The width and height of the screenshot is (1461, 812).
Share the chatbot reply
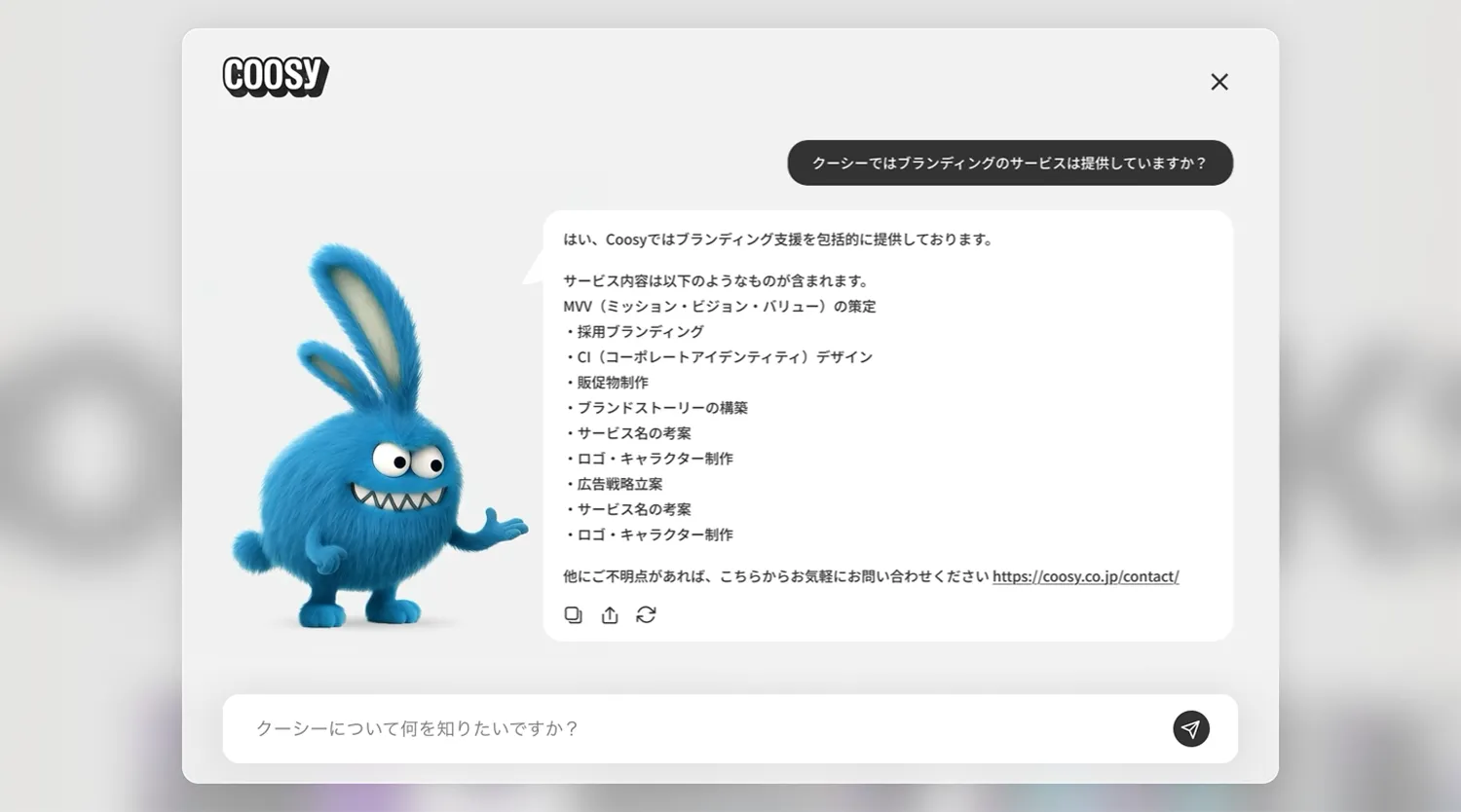tap(610, 614)
